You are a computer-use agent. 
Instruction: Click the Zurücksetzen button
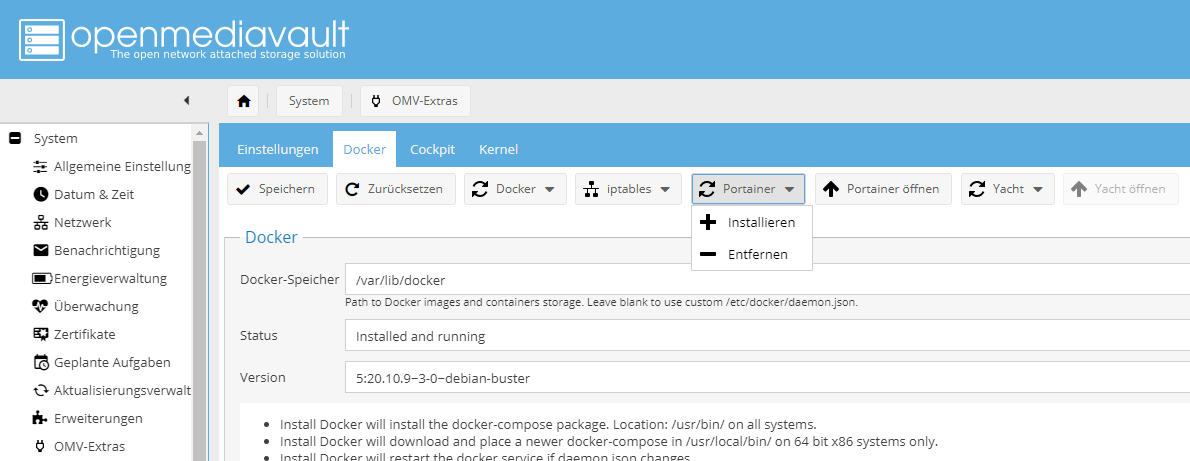pos(395,189)
